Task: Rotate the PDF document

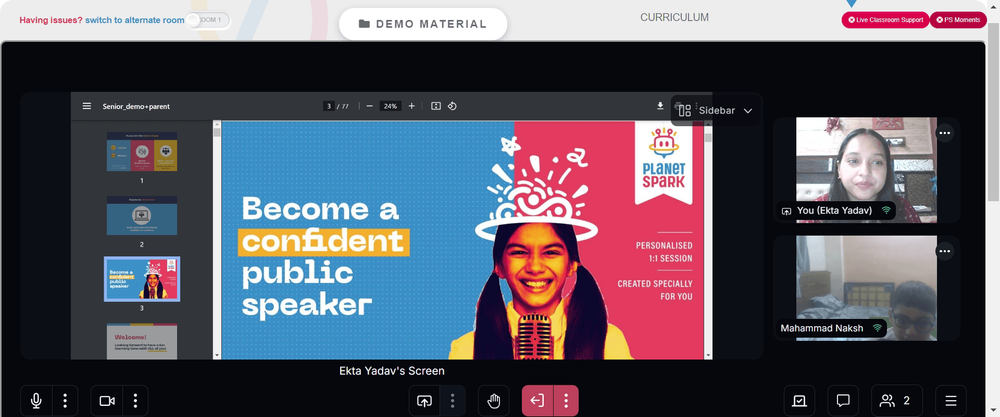Action: [452, 106]
